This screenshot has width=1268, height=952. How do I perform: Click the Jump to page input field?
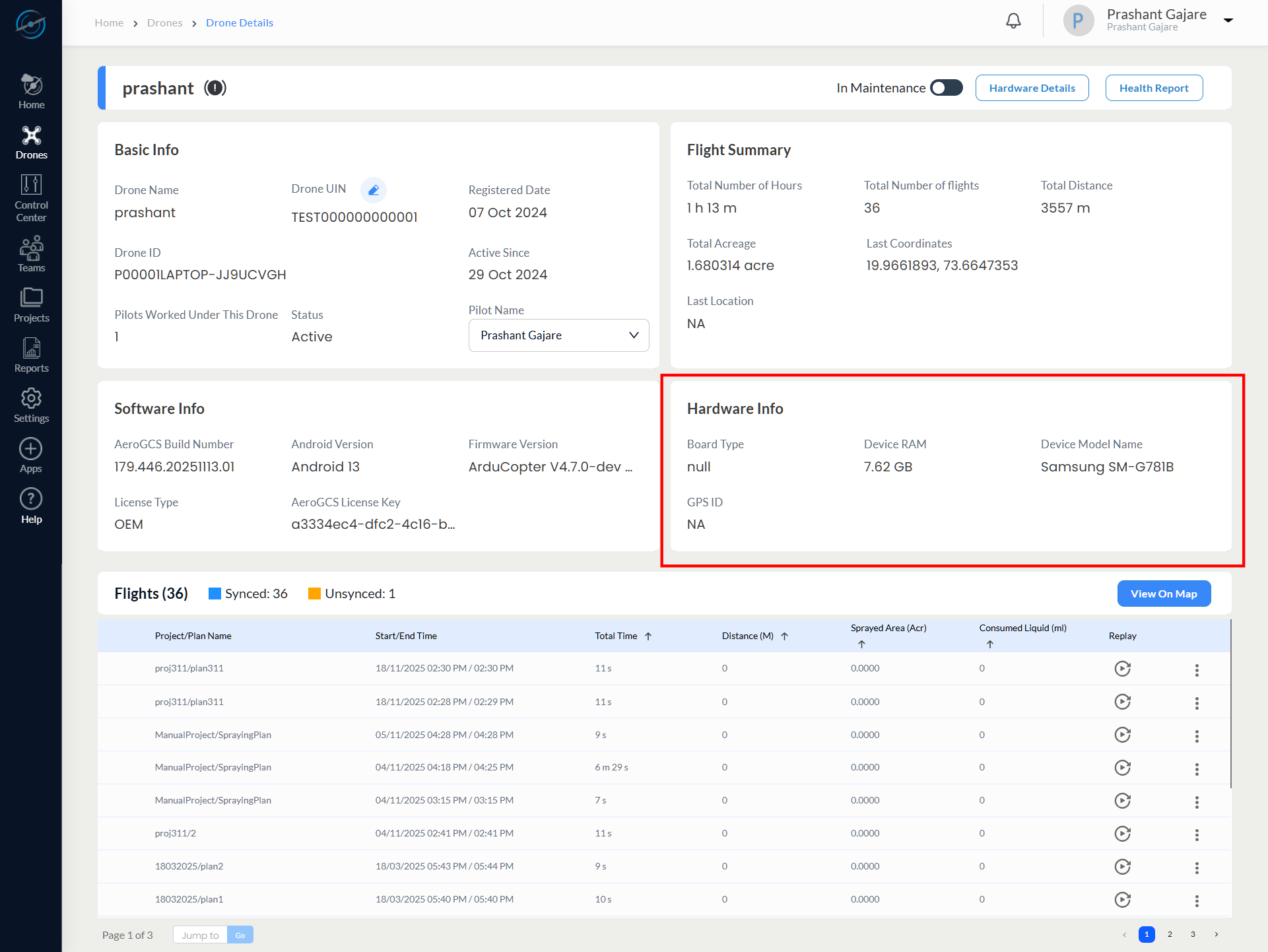(x=200, y=935)
